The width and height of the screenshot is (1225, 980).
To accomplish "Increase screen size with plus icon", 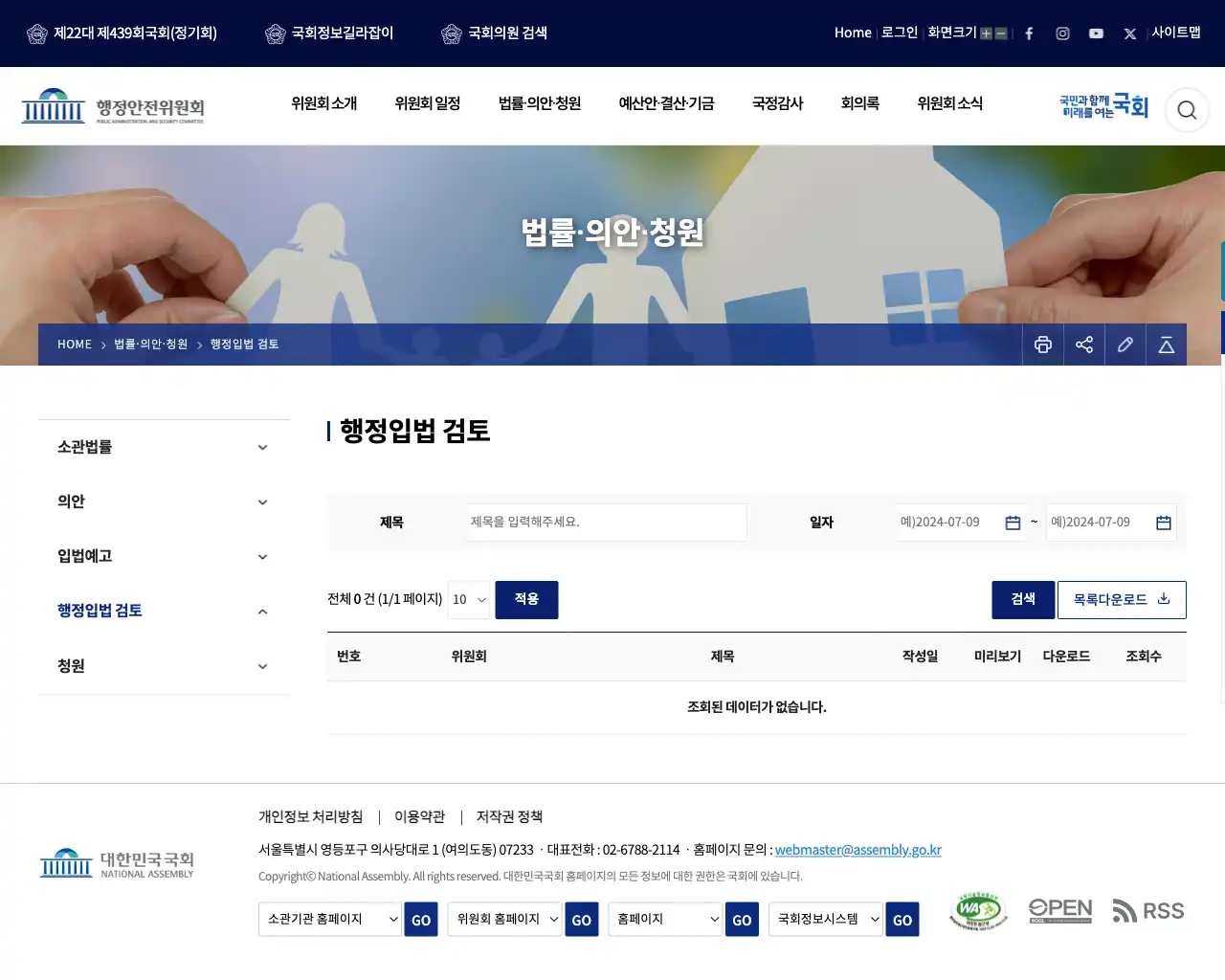I will [986, 33].
